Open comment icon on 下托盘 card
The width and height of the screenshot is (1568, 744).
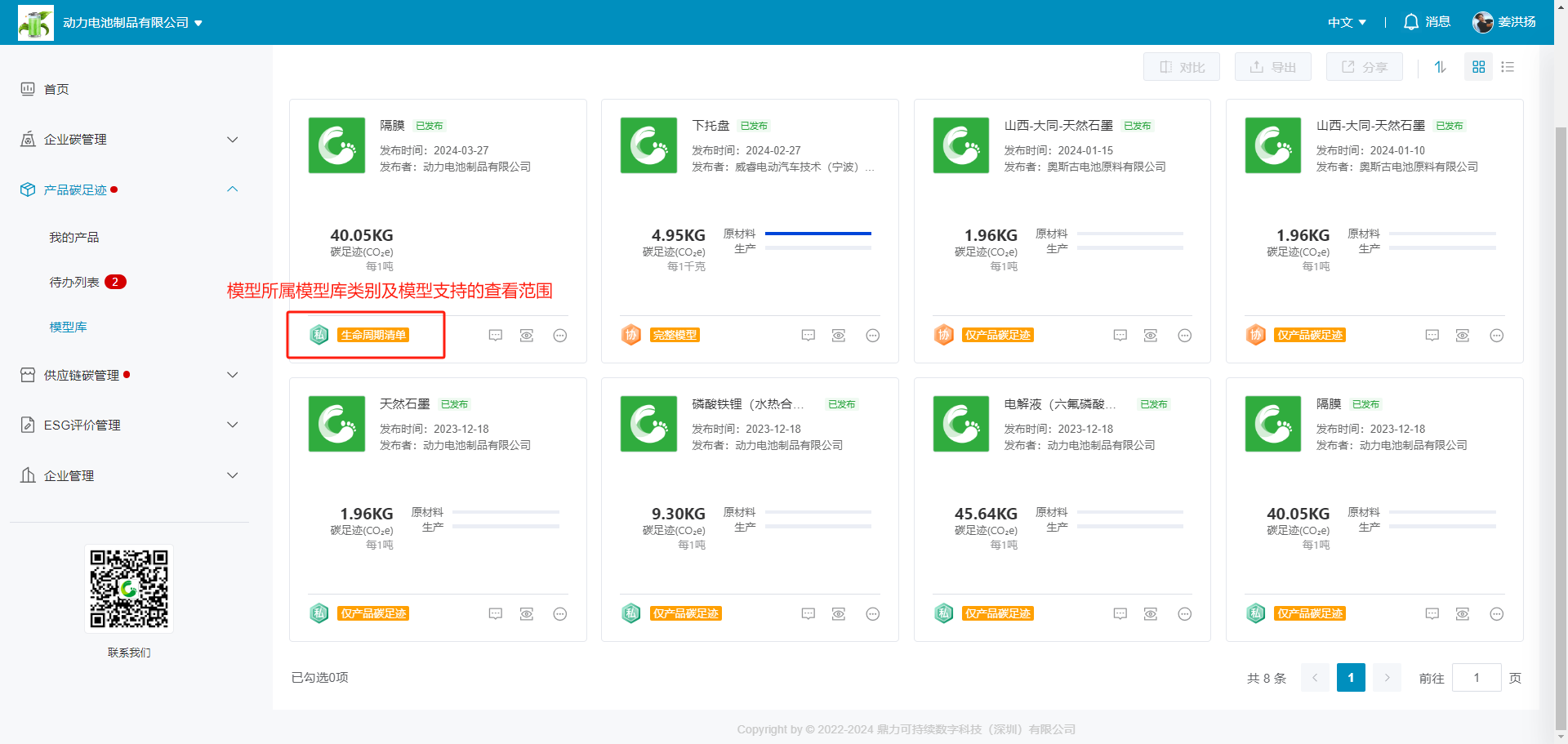(x=808, y=336)
